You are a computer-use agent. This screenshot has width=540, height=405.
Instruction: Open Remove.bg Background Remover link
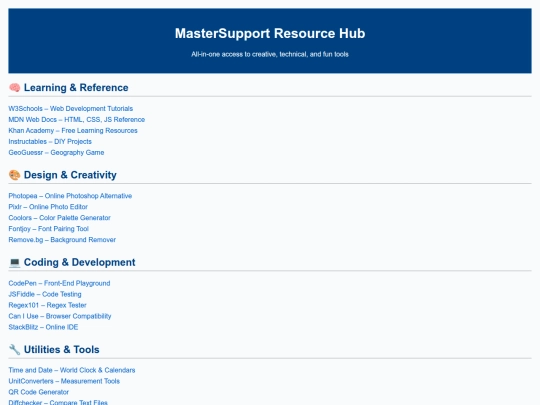[x=62, y=240]
